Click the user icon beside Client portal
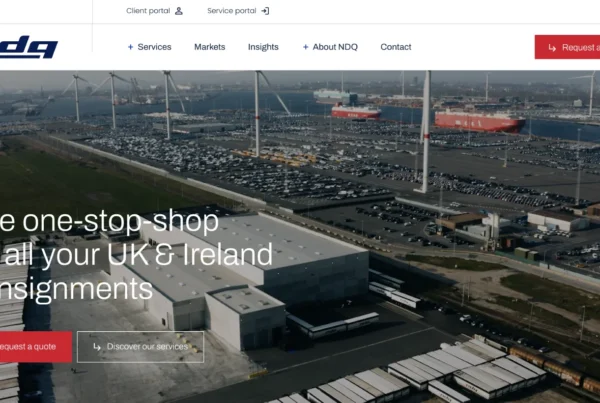Image resolution: width=600 pixels, height=403 pixels. point(179,11)
